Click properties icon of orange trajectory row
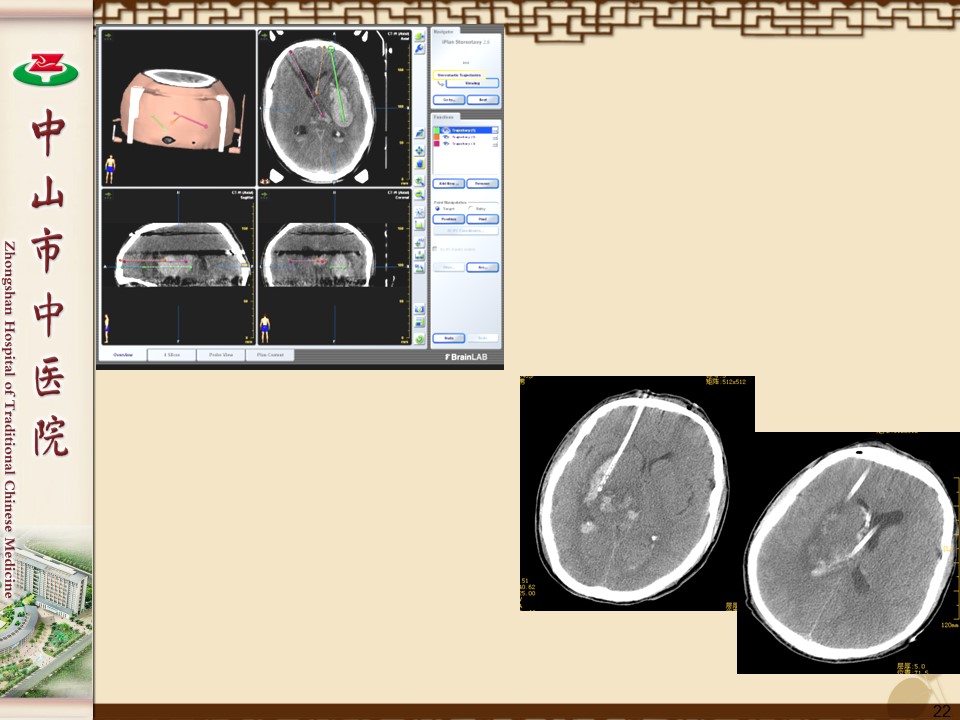 (x=495, y=137)
